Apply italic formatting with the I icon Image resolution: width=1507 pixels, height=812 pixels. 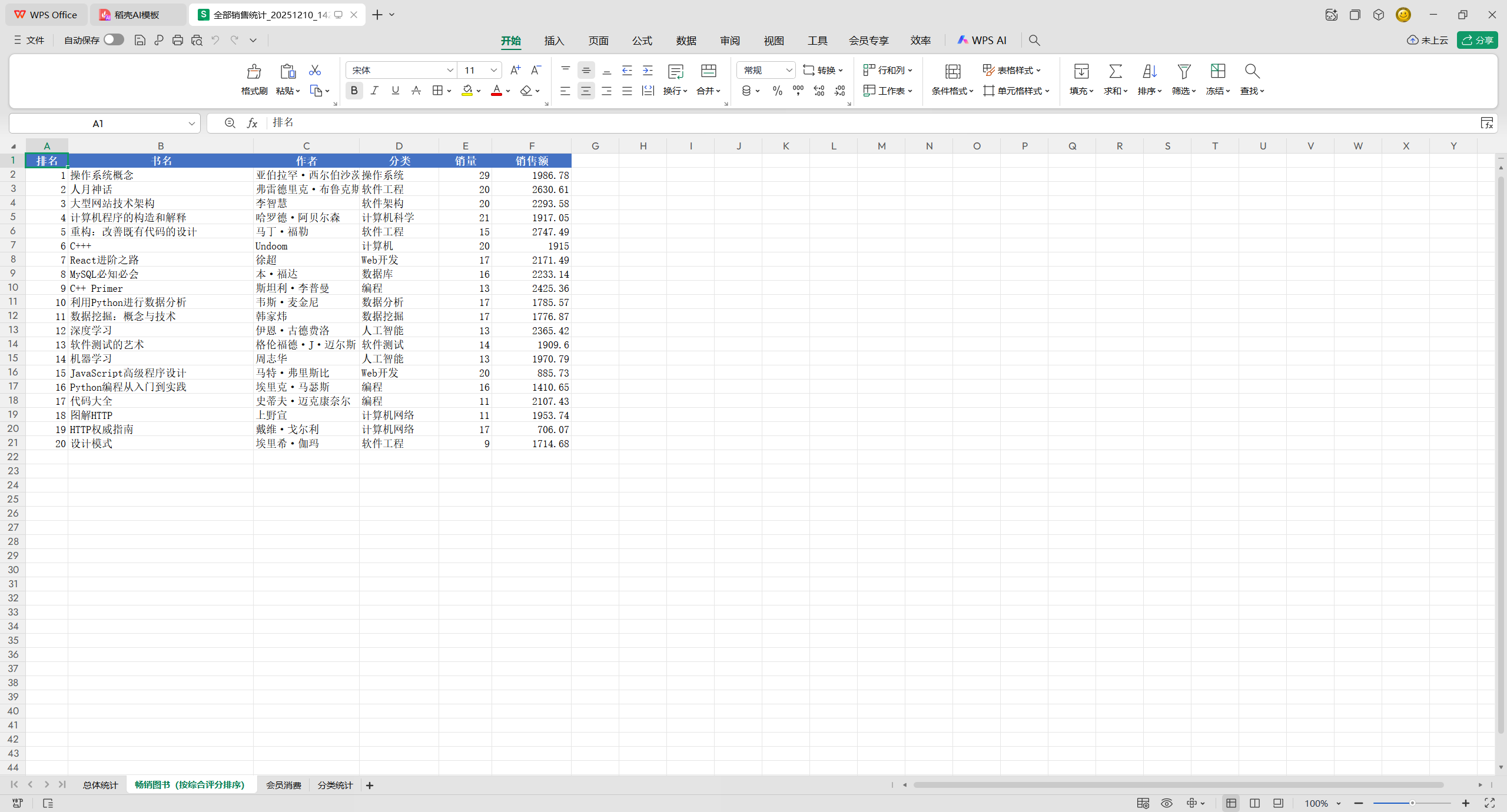374,91
